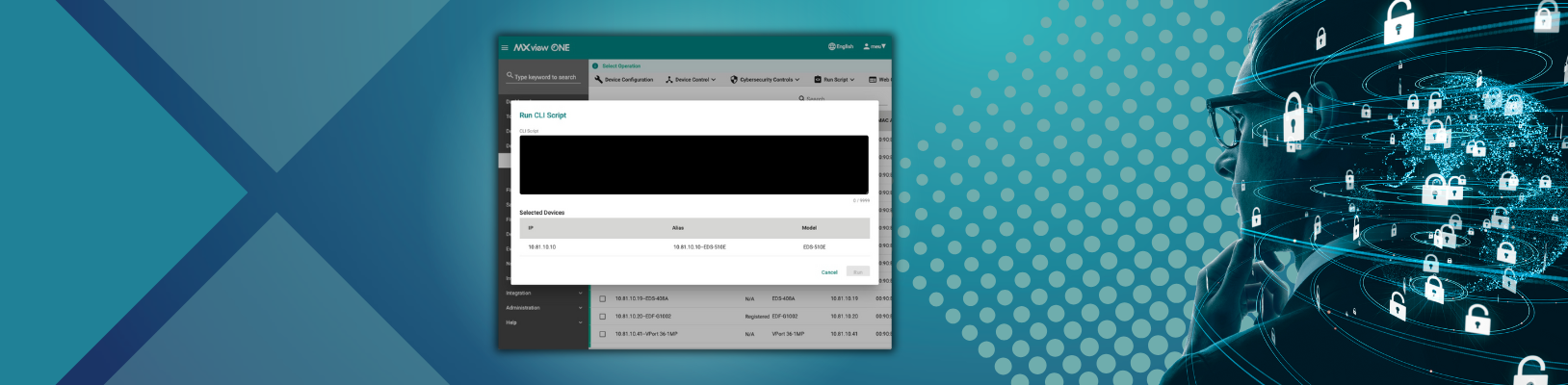Click the MXview ONE logo
1568x385 pixels.
coord(541,47)
